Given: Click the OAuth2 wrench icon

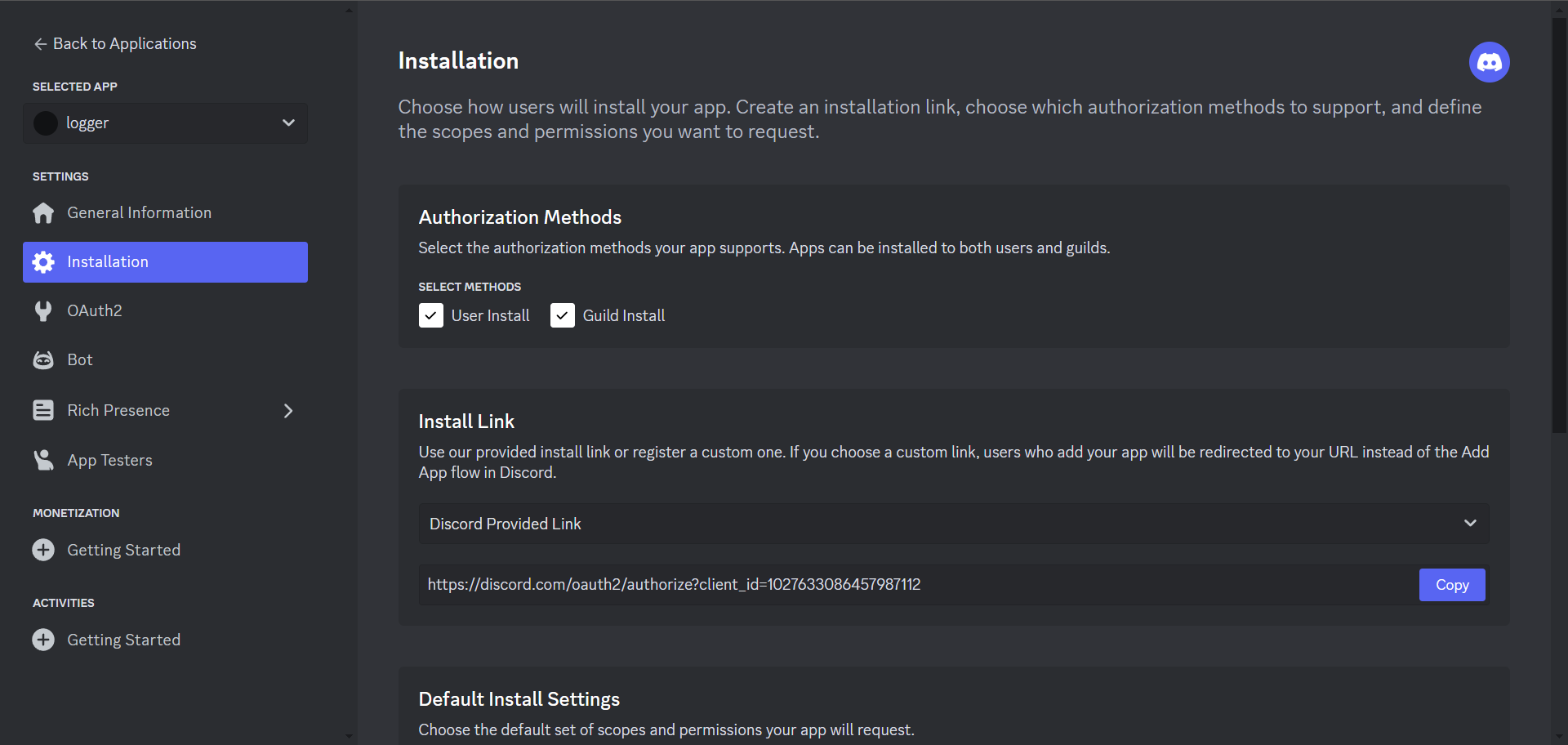Looking at the screenshot, I should pyautogui.click(x=43, y=311).
